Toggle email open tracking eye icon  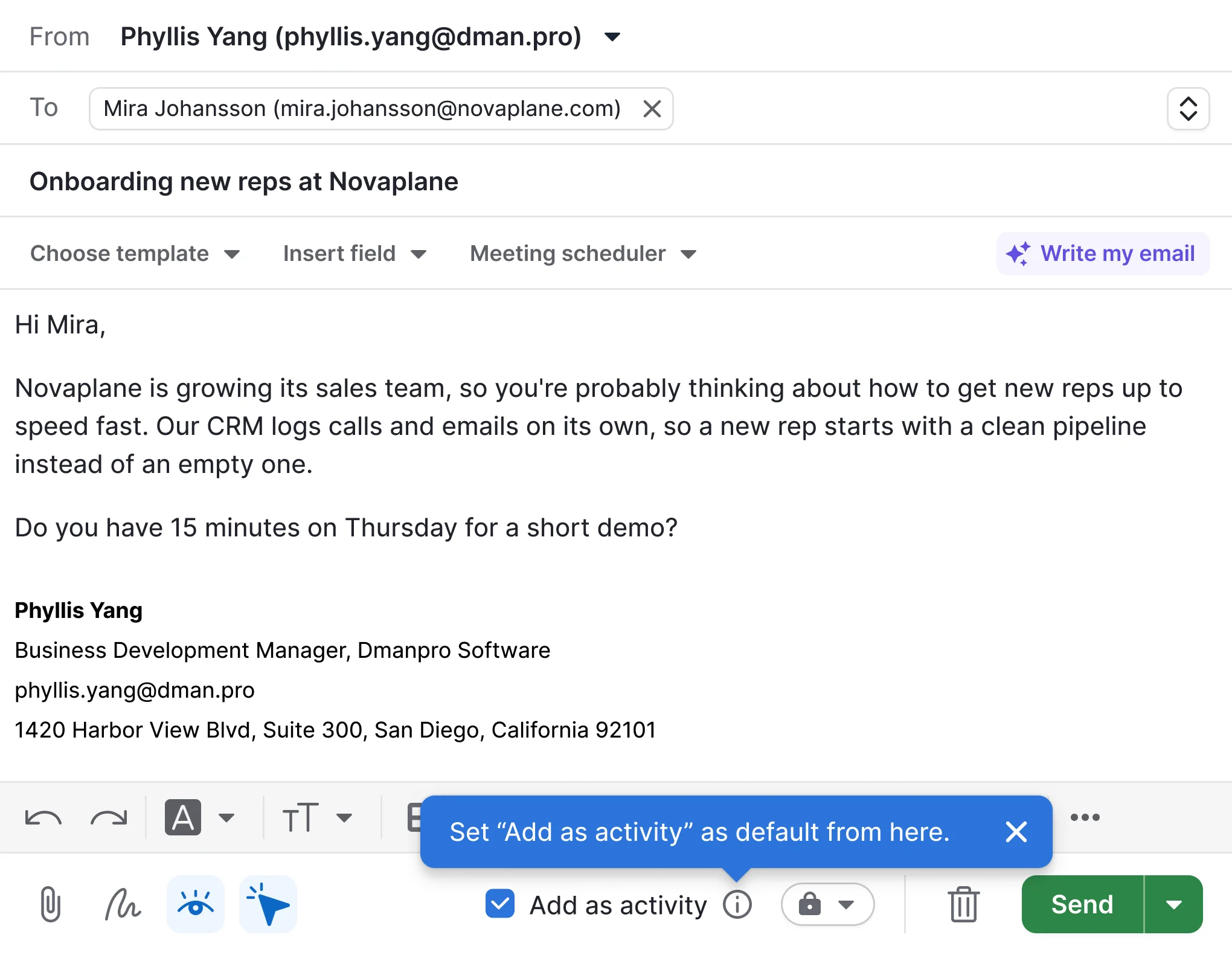pos(196,904)
